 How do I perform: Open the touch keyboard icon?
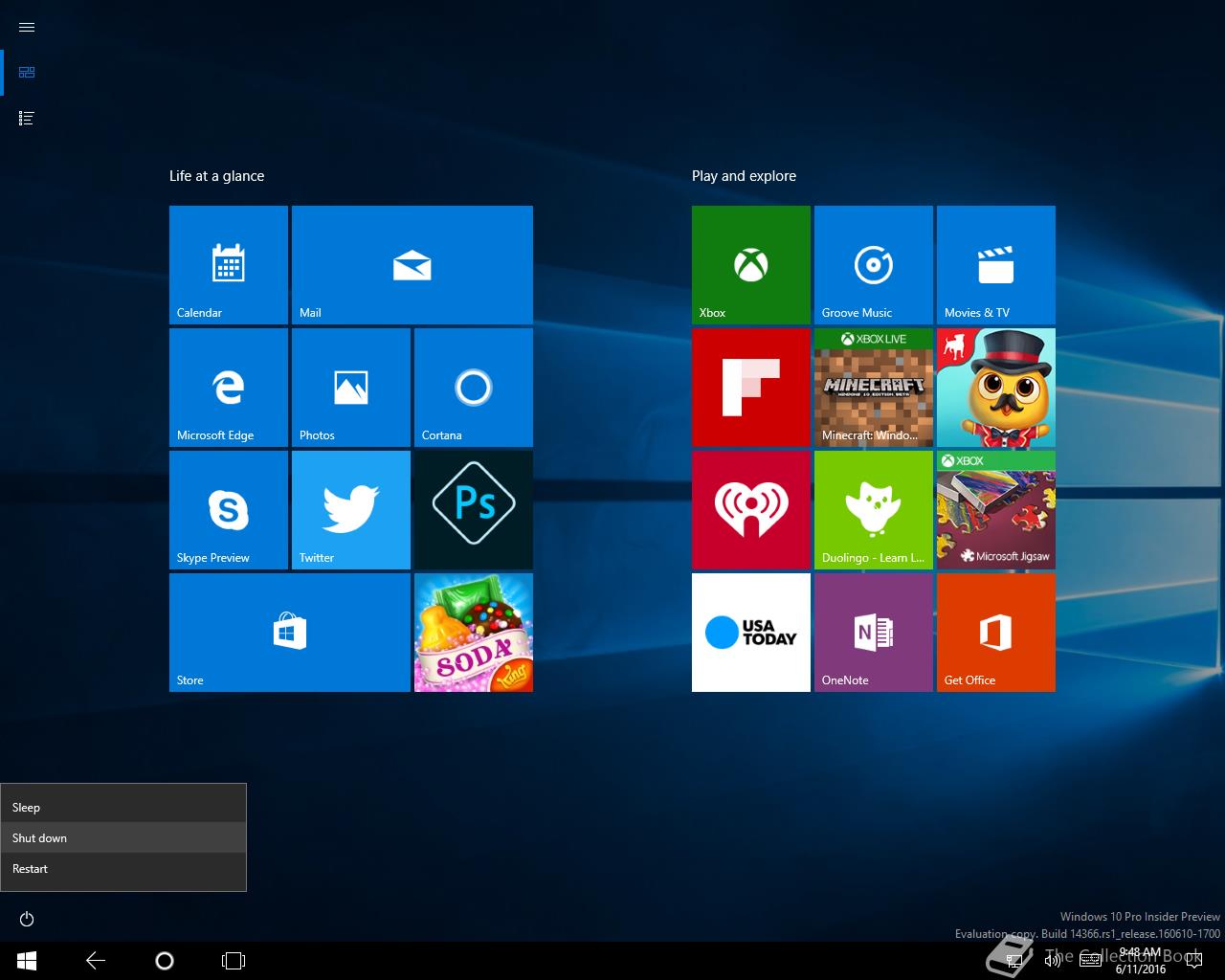coord(1090,961)
